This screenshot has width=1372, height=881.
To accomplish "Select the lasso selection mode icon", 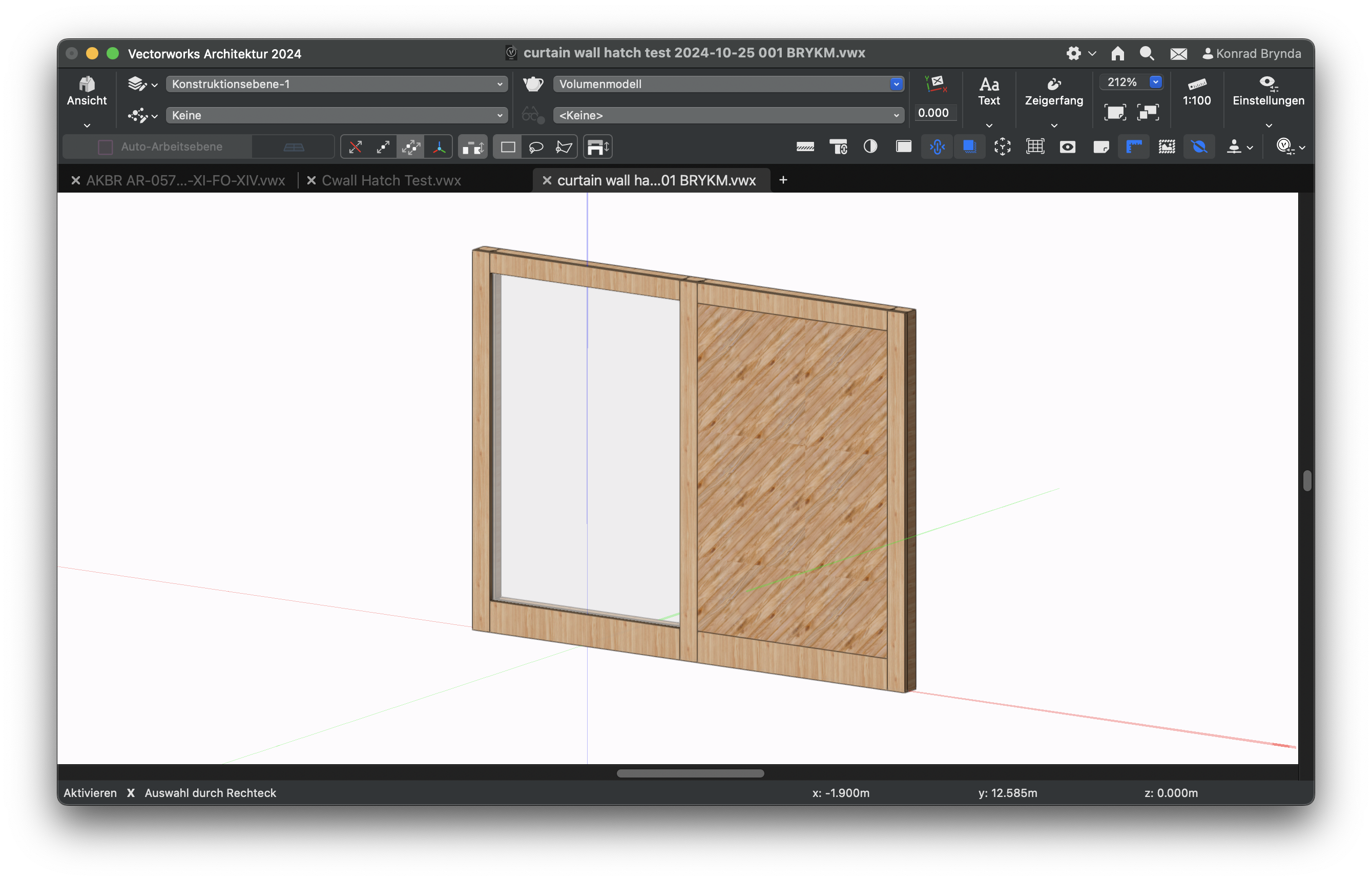I will point(535,148).
